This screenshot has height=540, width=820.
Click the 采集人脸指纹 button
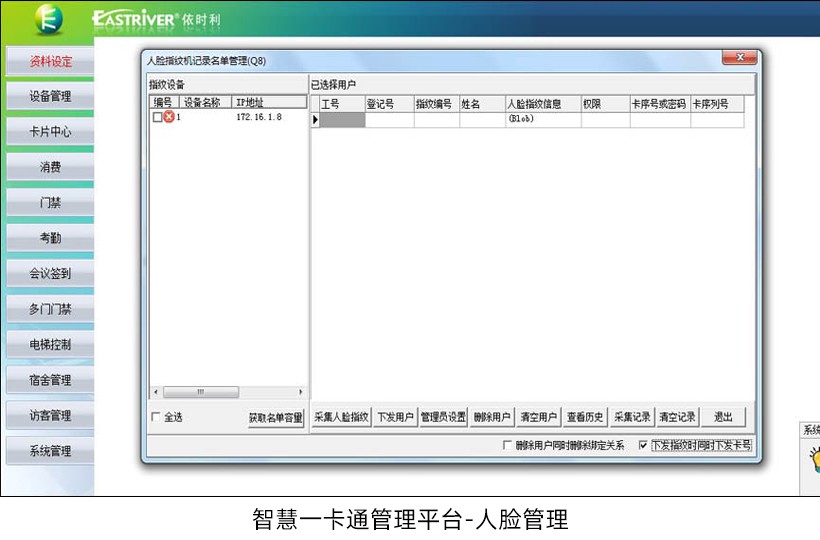(x=341, y=417)
